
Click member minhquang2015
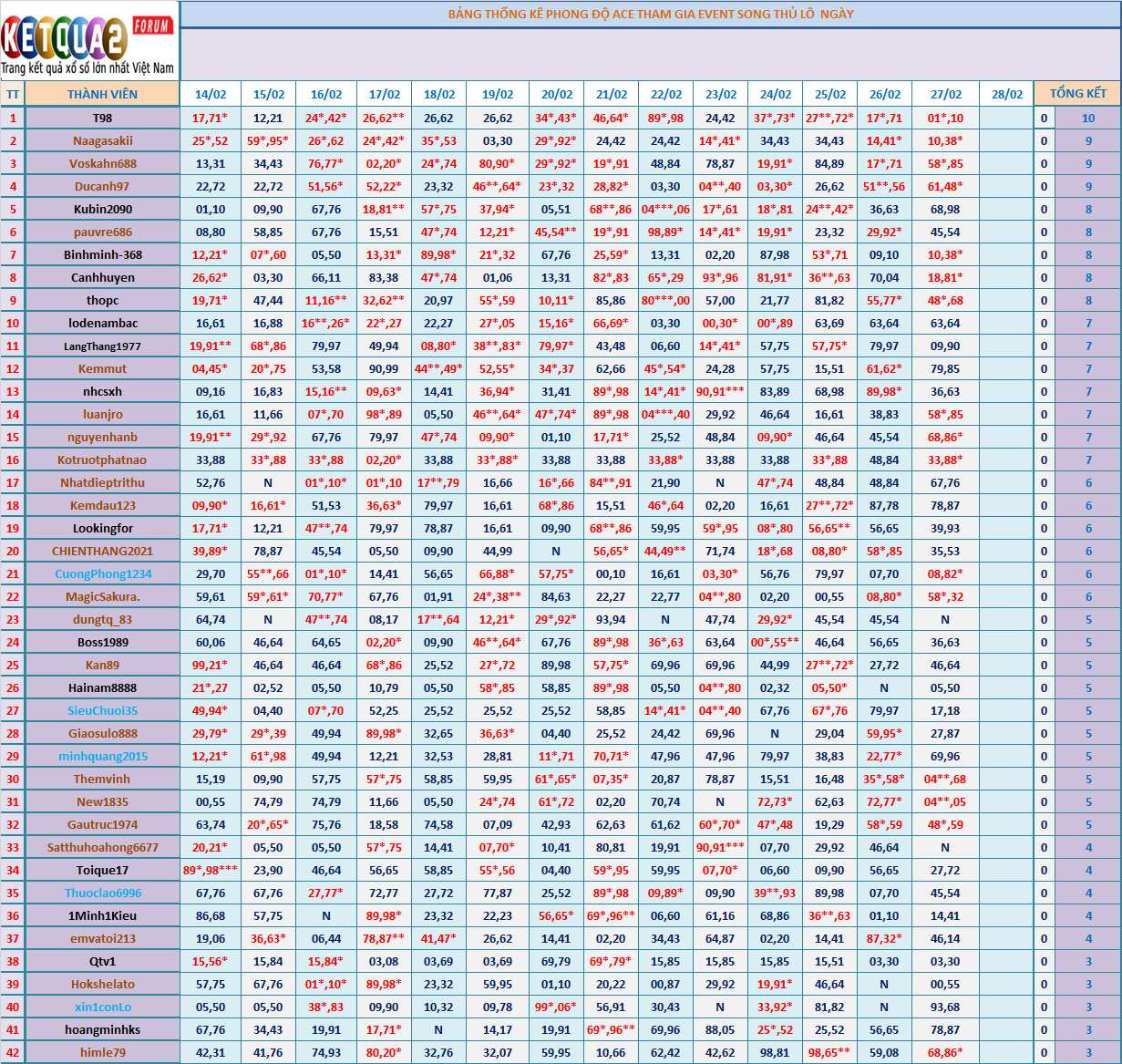(102, 756)
